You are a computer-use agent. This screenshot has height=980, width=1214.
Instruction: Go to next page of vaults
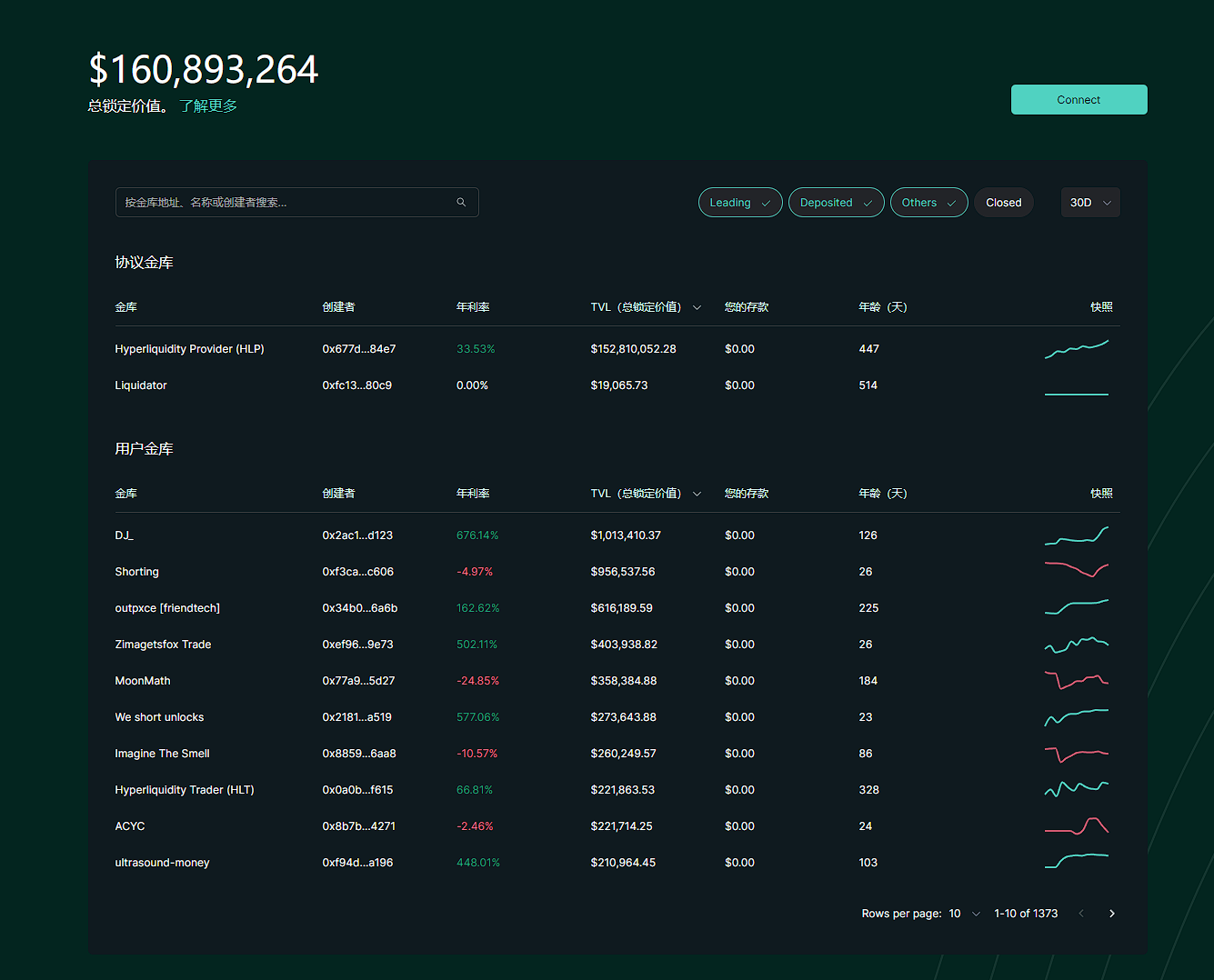(x=1111, y=914)
